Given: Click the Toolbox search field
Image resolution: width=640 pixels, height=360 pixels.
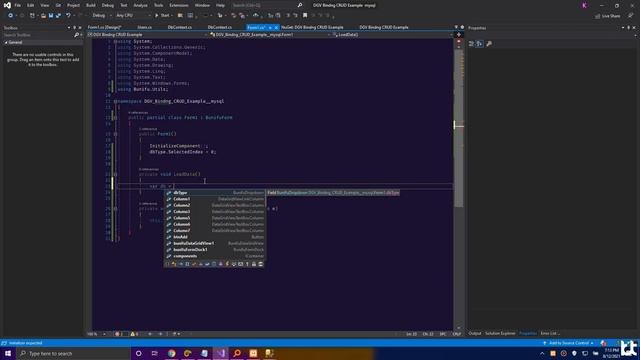Looking at the screenshot, I should click(x=39, y=35).
